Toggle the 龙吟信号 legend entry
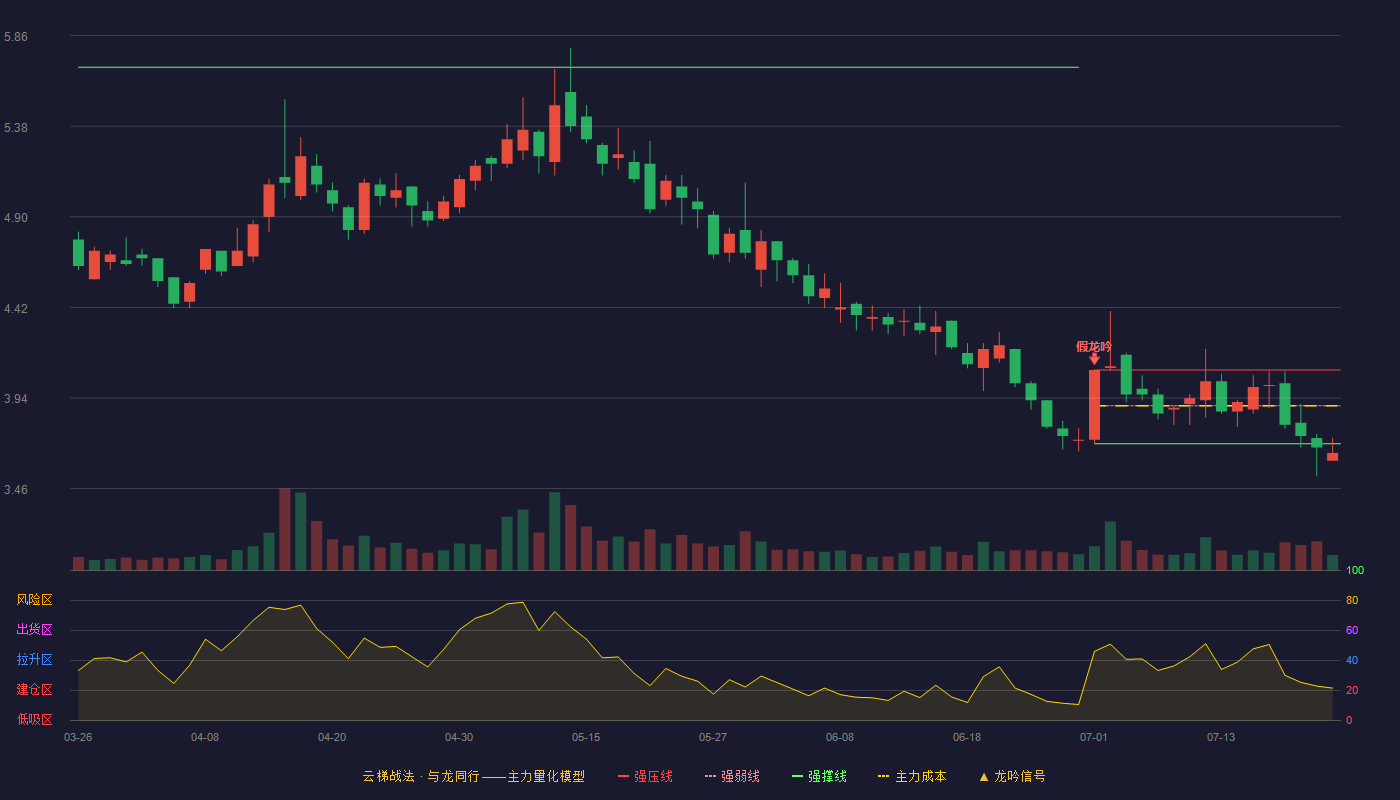Image resolution: width=1400 pixels, height=800 pixels. (x=1012, y=776)
